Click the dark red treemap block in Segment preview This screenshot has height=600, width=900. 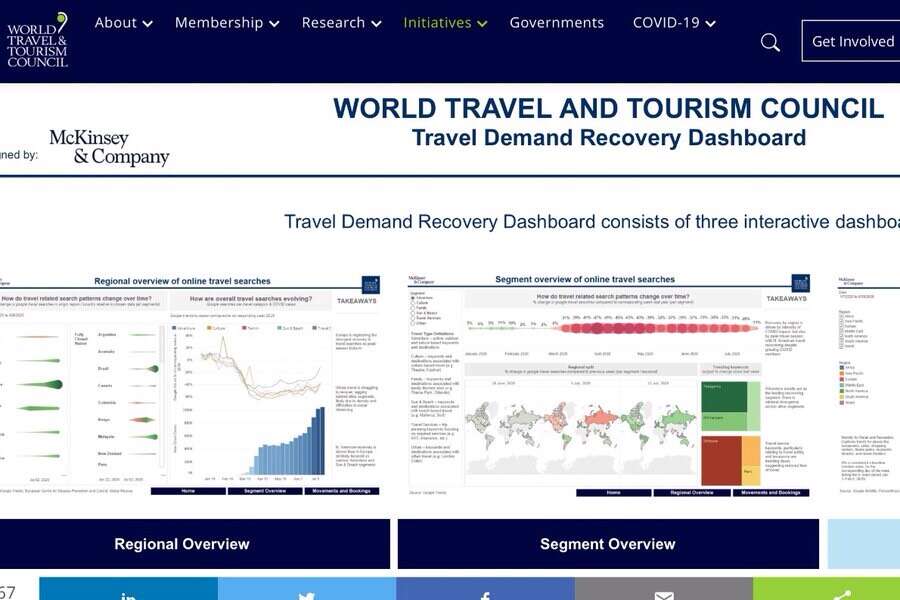tap(721, 460)
